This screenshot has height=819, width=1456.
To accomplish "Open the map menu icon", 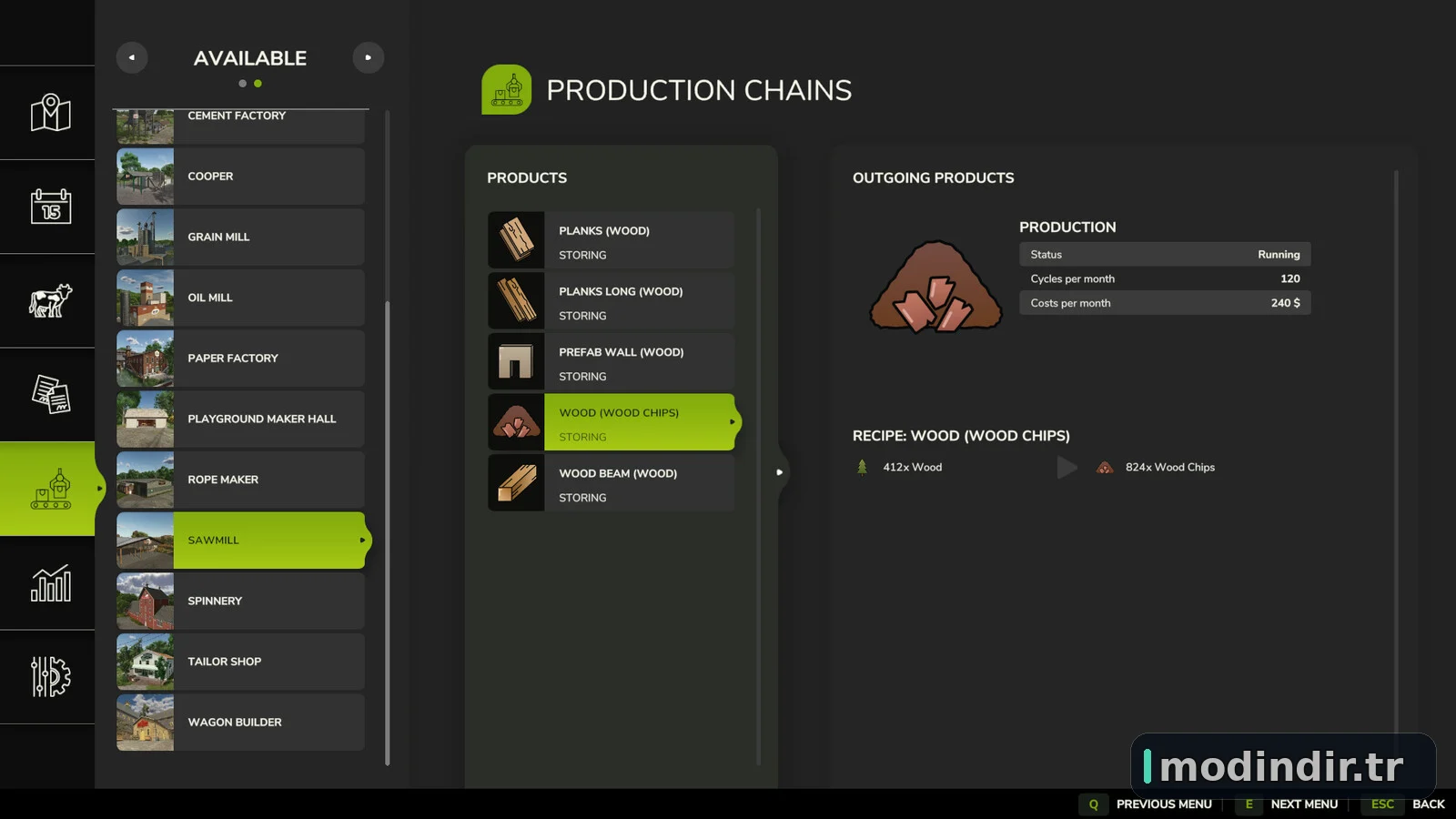I will click(51, 113).
